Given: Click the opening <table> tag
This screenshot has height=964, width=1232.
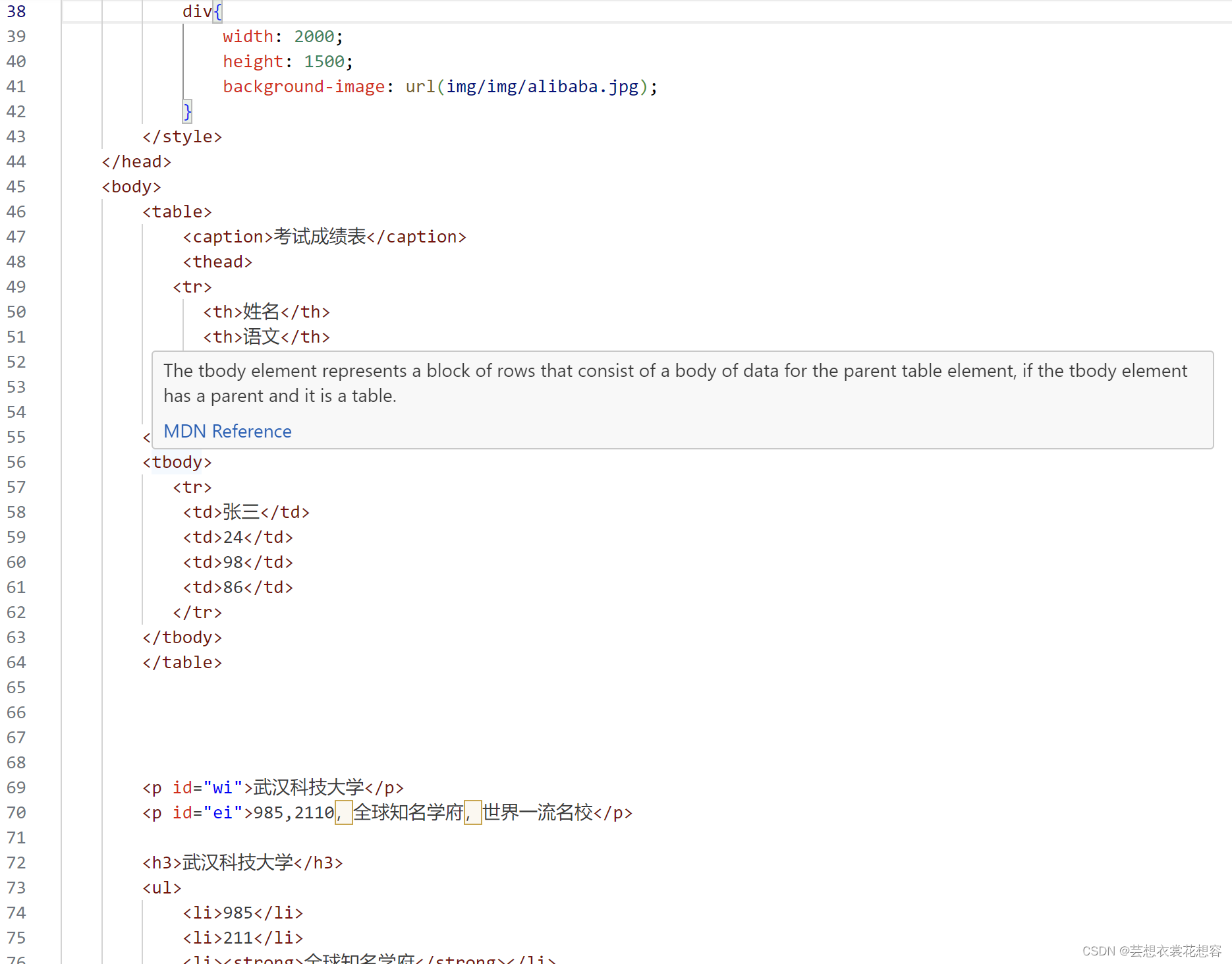Looking at the screenshot, I should 177,212.
